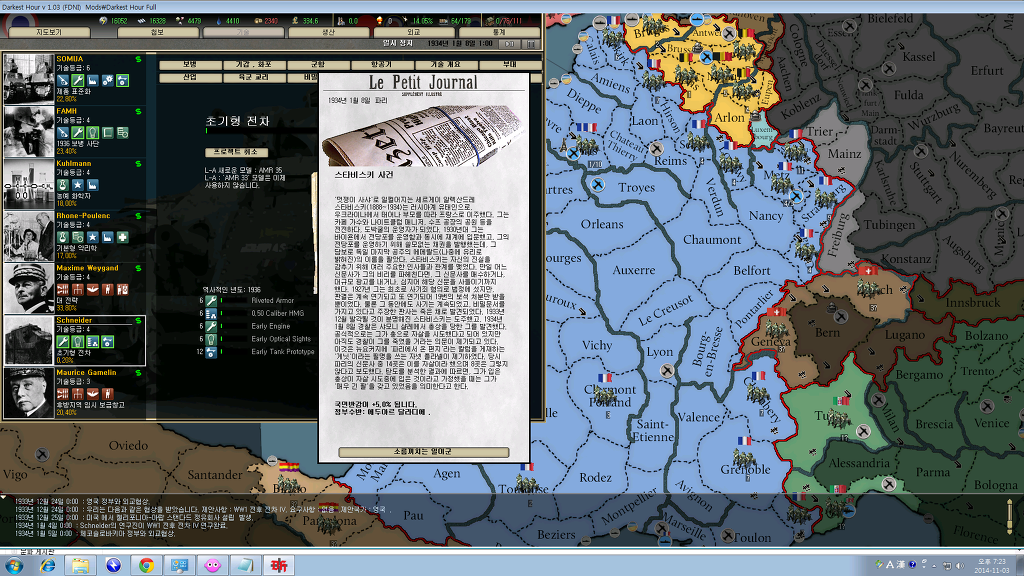Click Lyon province on the map

[660, 352]
